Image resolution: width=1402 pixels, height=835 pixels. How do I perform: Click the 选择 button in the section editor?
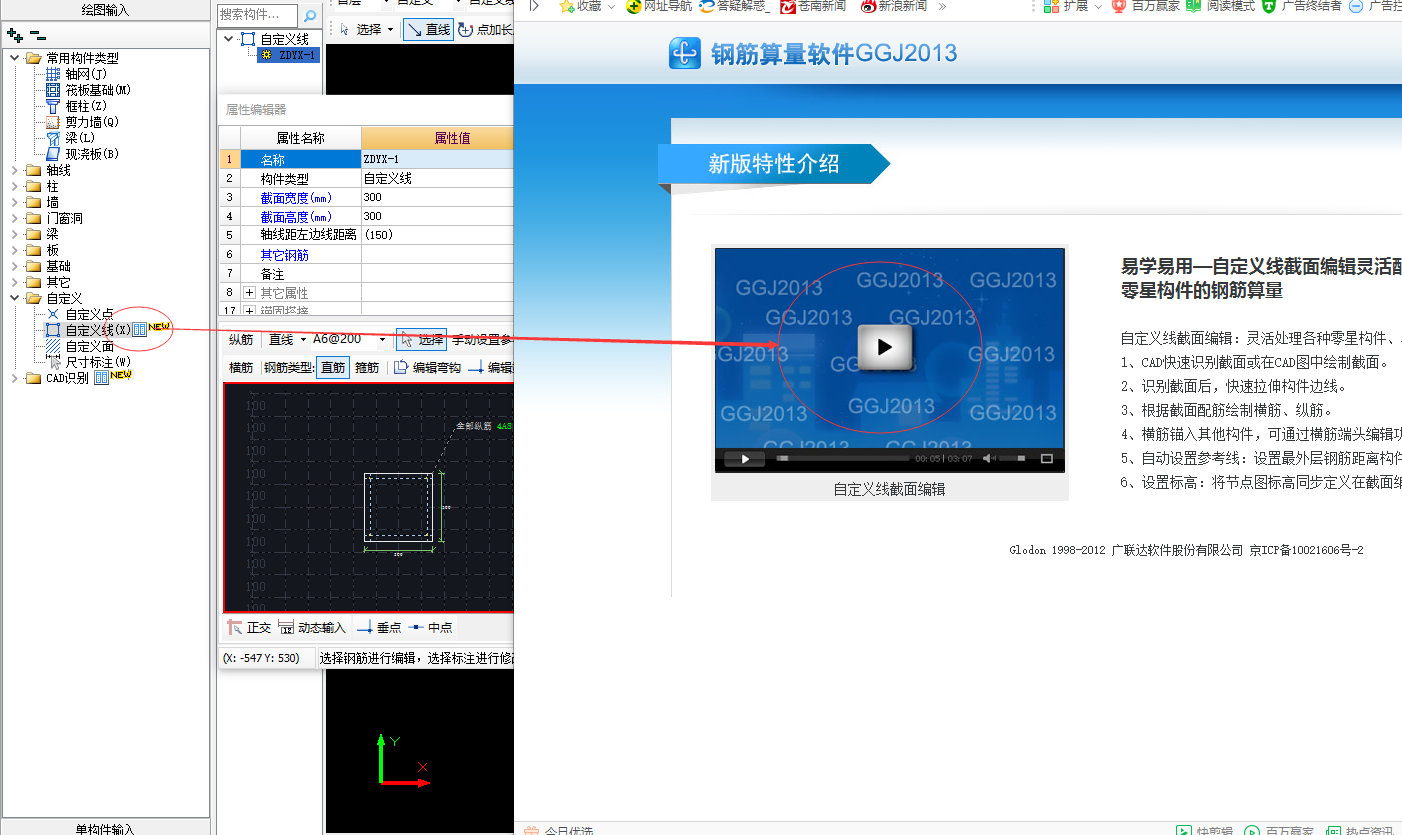click(x=422, y=340)
